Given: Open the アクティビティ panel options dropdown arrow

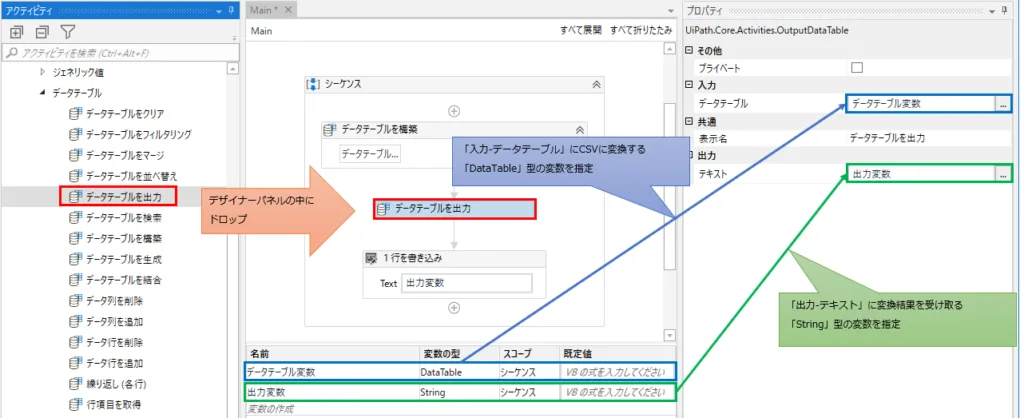Looking at the screenshot, I should tap(219, 10).
